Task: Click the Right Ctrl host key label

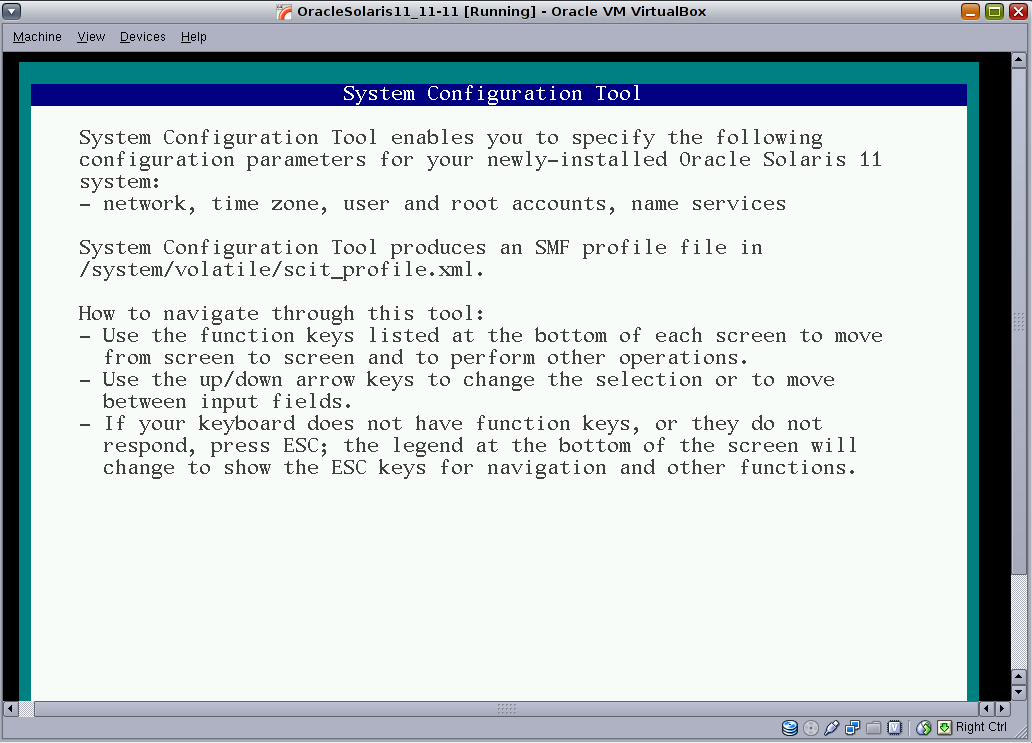Action: click(981, 727)
